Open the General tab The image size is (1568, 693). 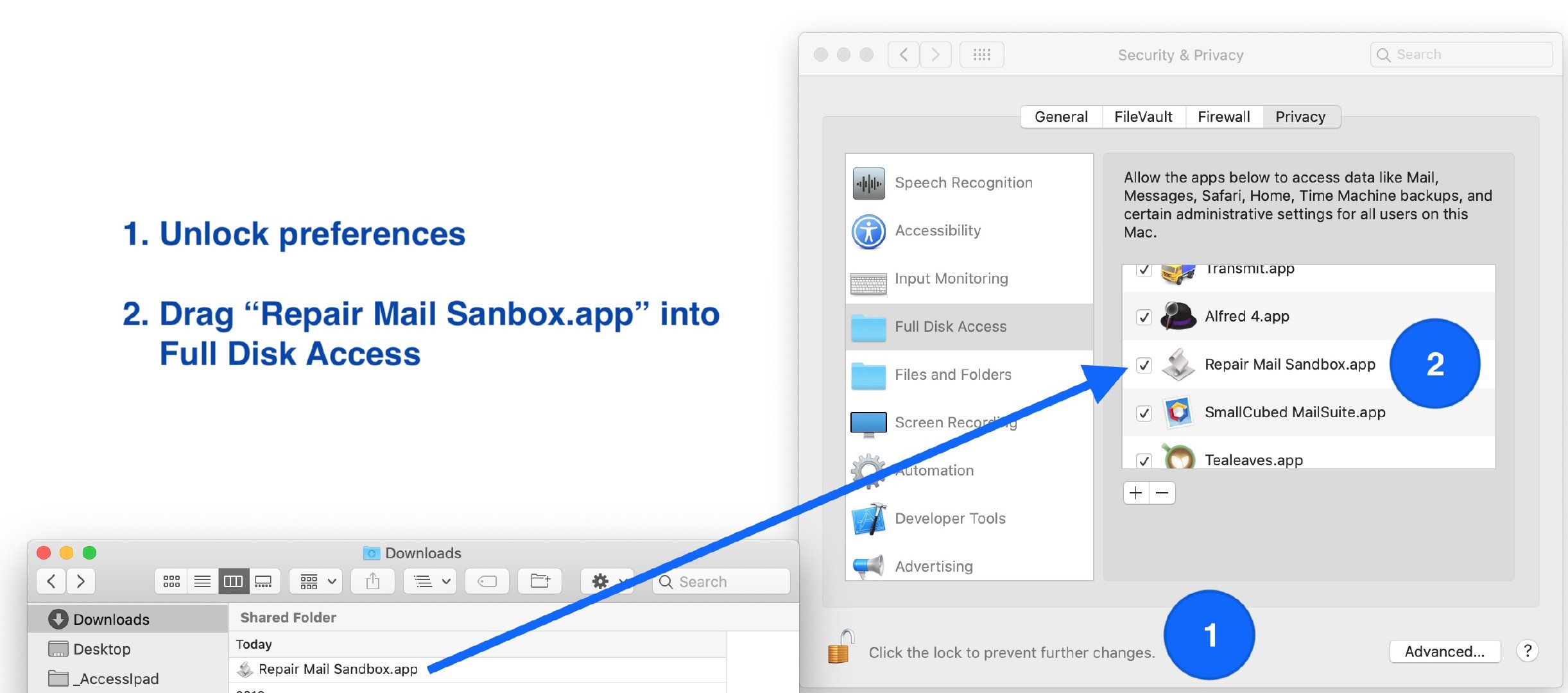[x=1061, y=117]
